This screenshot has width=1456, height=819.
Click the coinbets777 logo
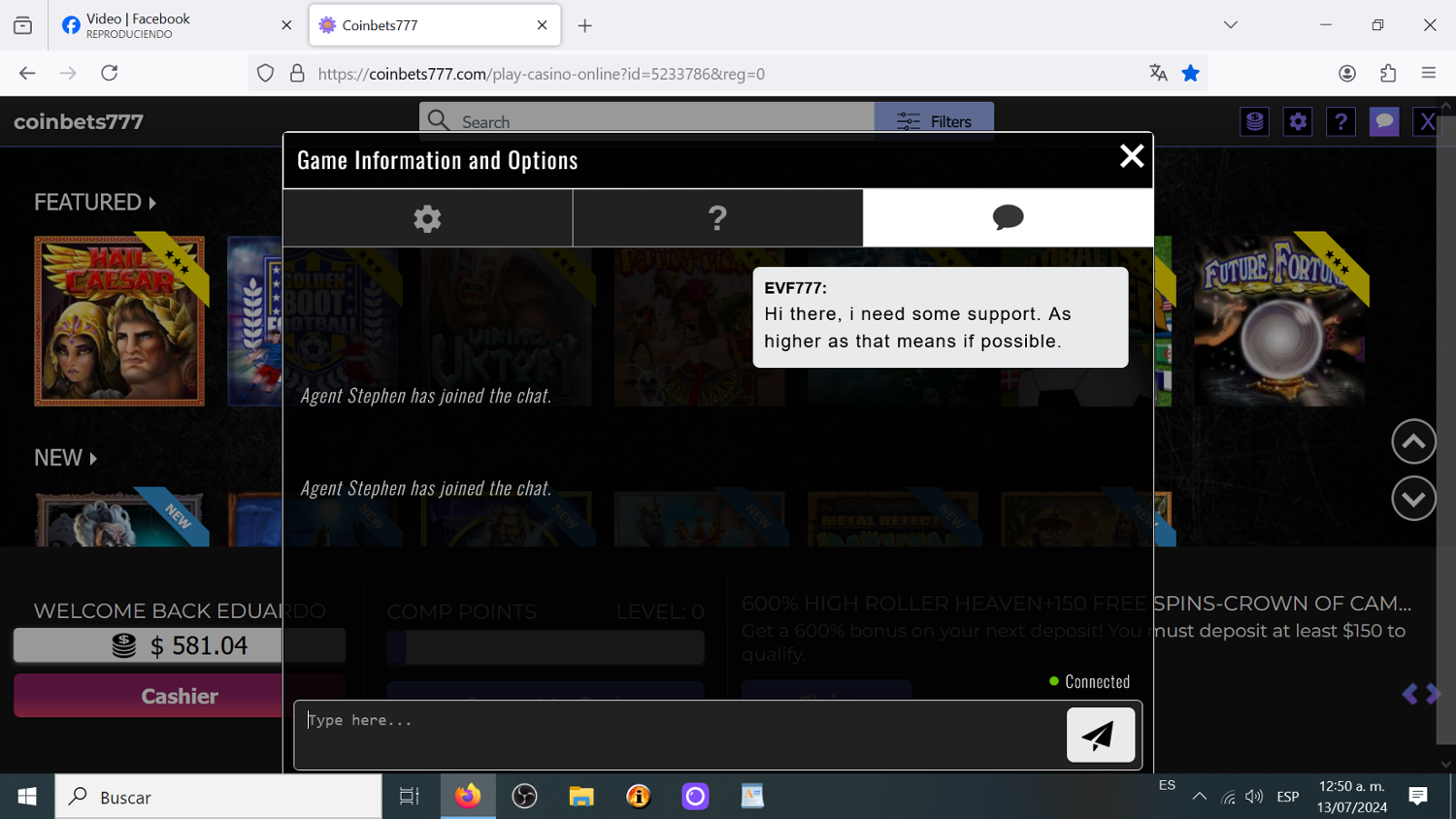(x=79, y=121)
